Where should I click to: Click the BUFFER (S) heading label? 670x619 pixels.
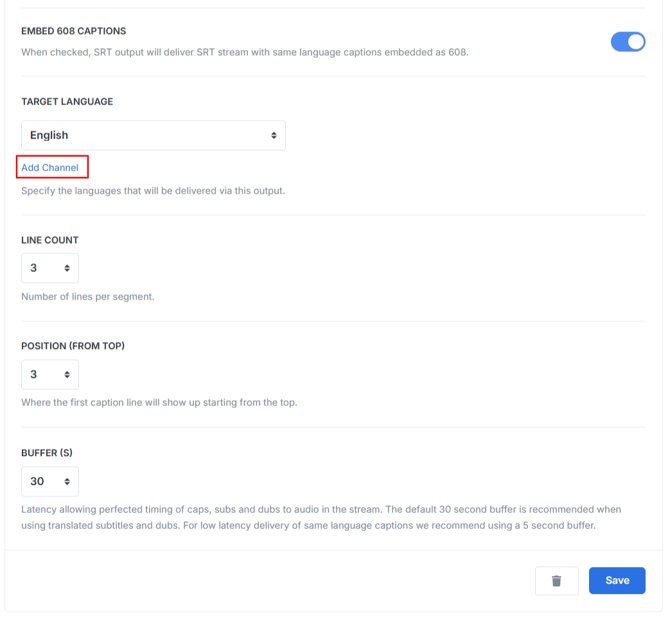tap(47, 453)
